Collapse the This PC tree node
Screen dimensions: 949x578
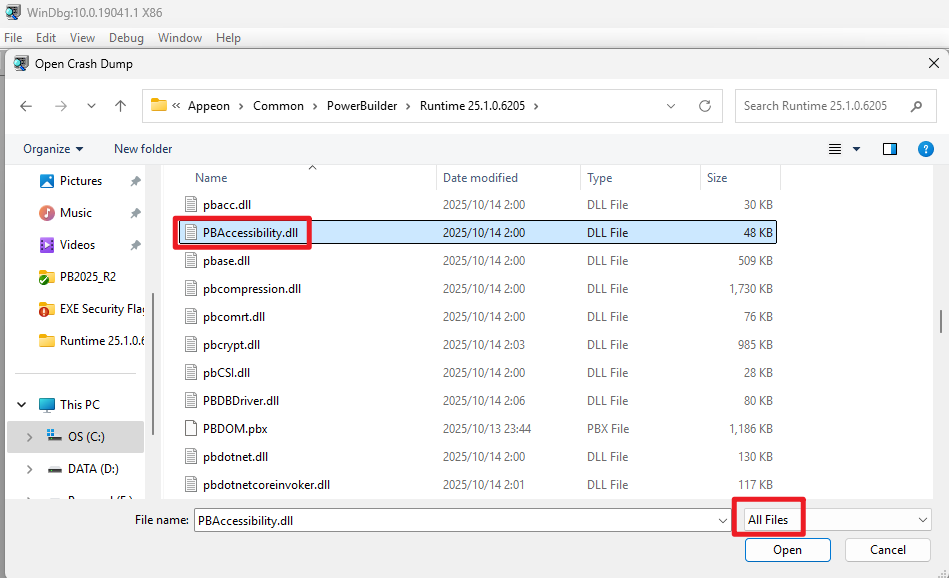coord(22,405)
